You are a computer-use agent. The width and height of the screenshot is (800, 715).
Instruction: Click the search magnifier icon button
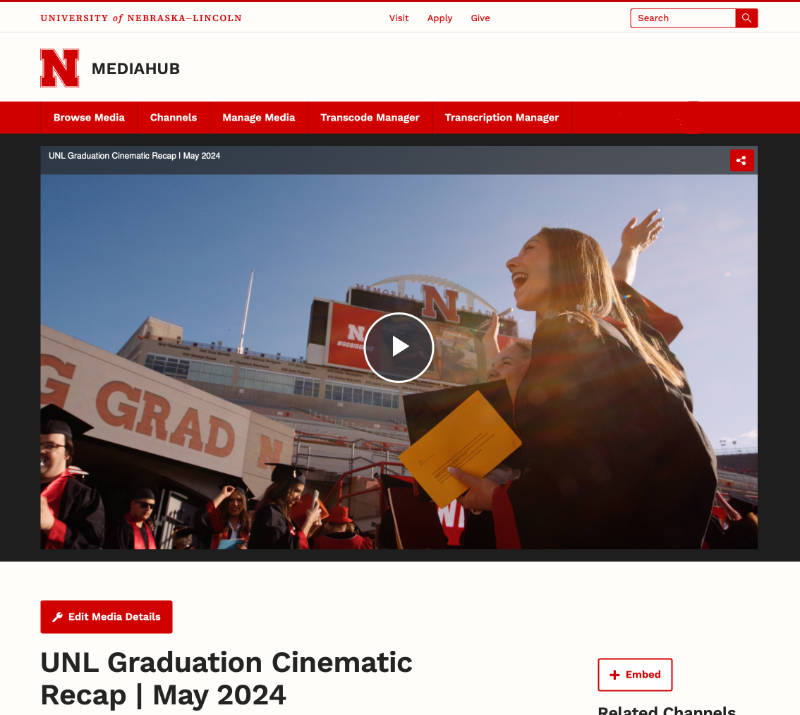coord(746,18)
